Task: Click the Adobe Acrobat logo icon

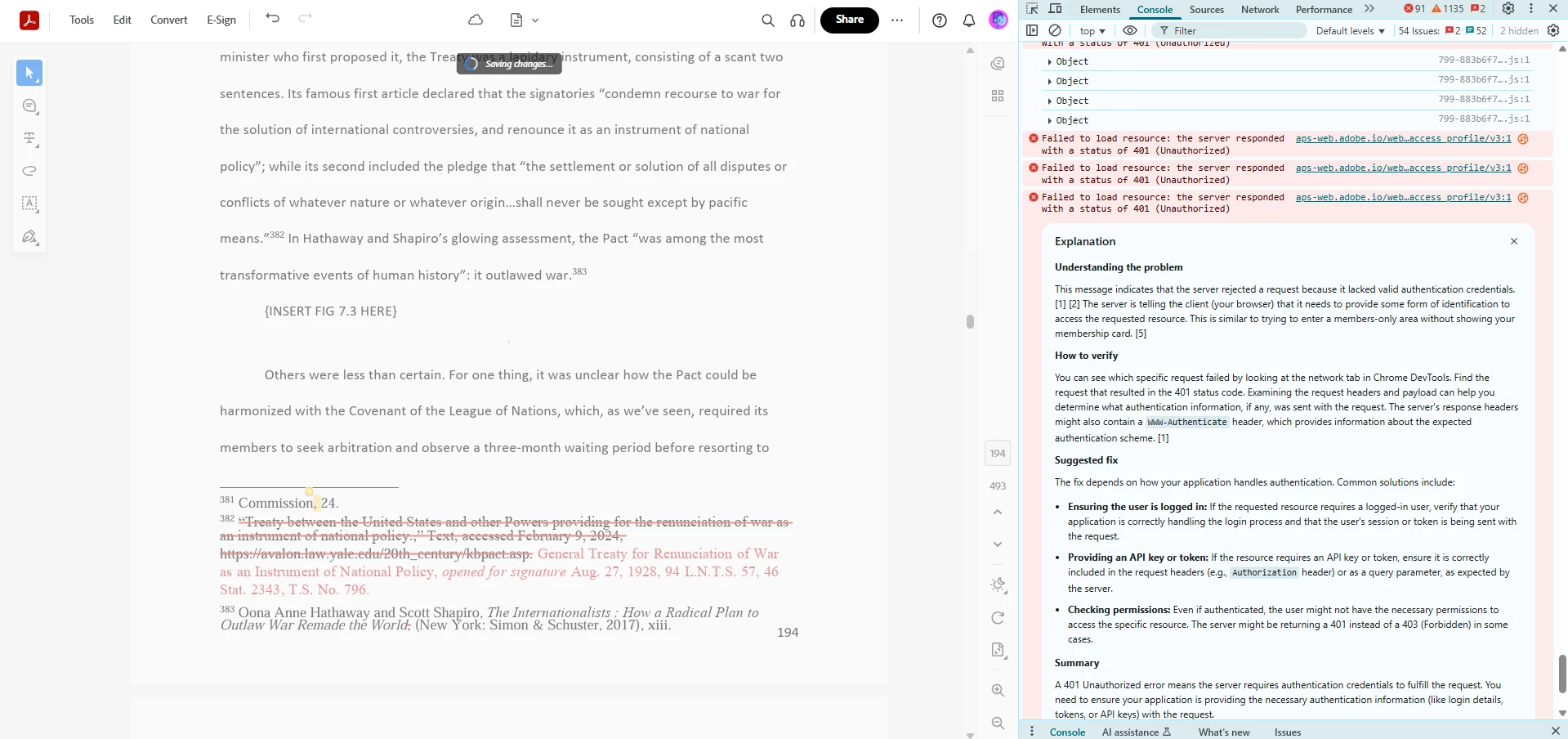Action: click(29, 20)
